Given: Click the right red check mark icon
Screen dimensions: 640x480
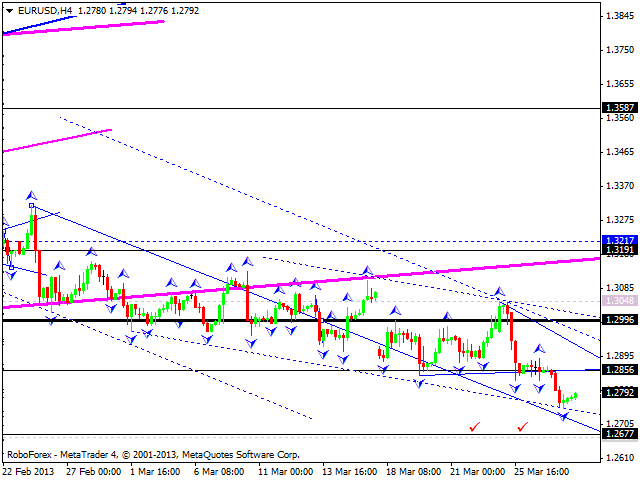Looking at the screenshot, I should pyautogui.click(x=523, y=426).
